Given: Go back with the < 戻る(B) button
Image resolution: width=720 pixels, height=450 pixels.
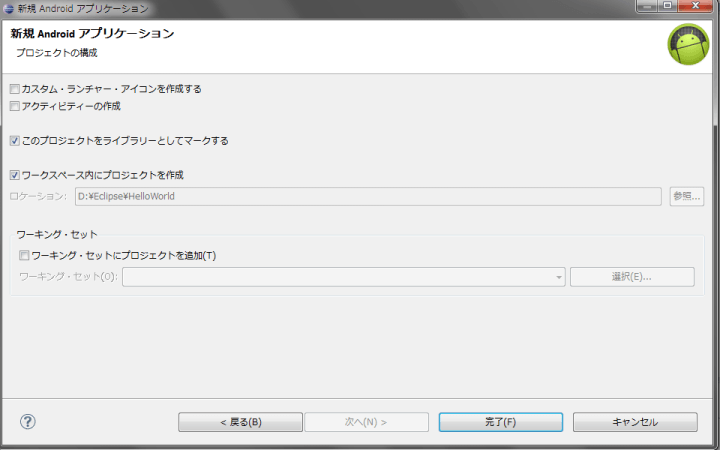Looking at the screenshot, I should coord(240,422).
